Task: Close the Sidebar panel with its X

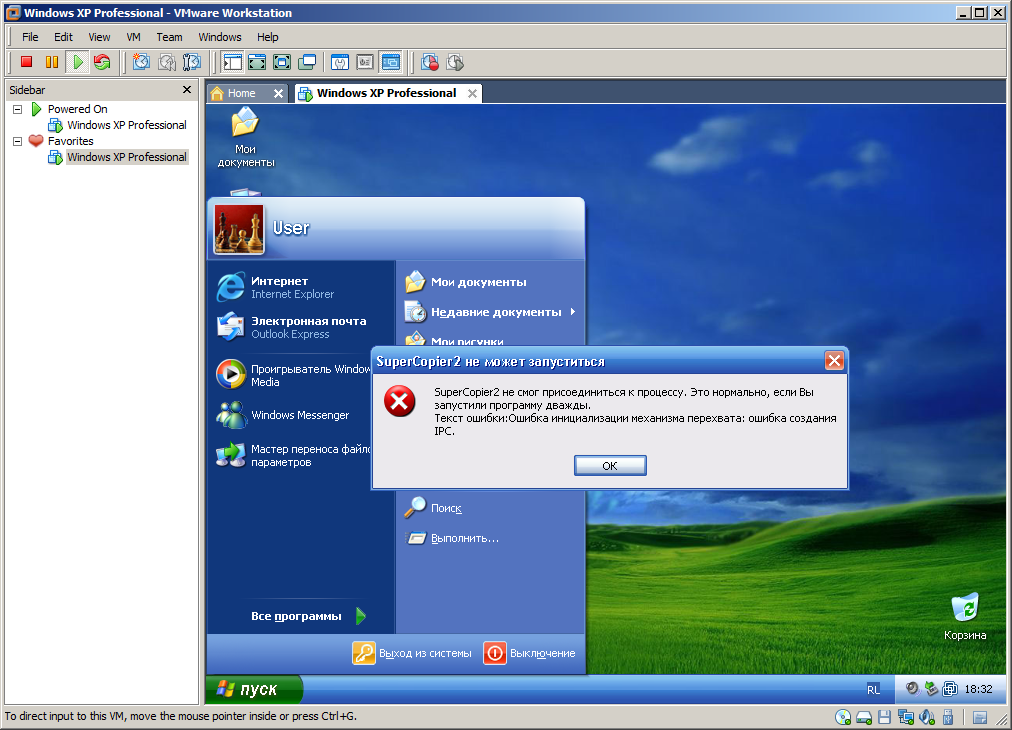Action: pos(187,90)
